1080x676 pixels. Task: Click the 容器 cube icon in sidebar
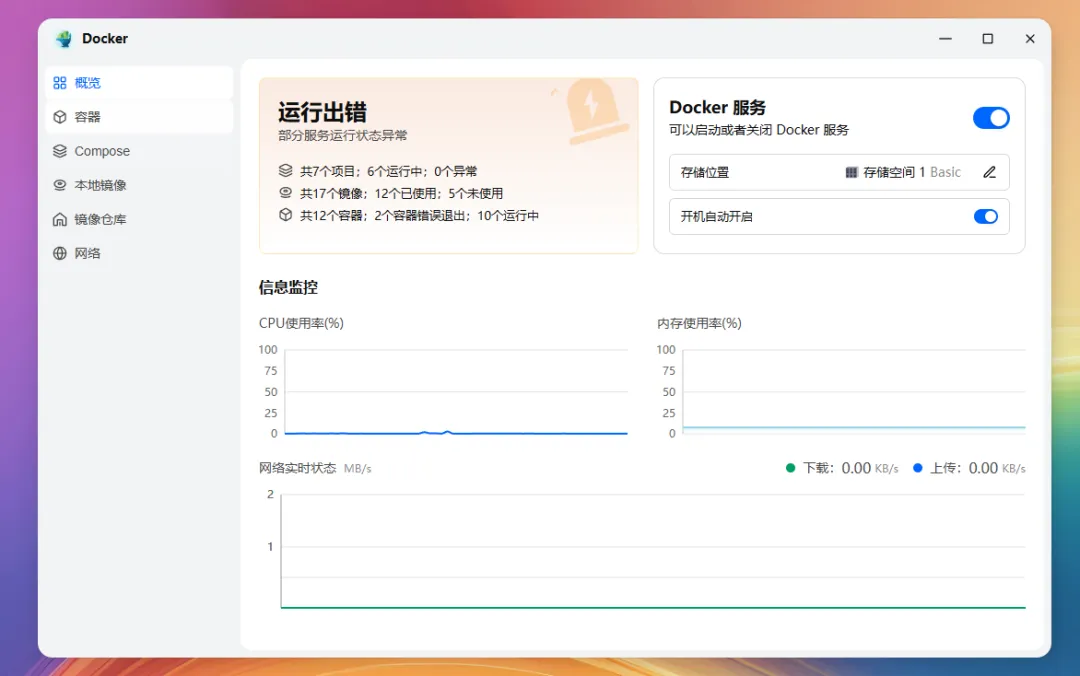pos(60,117)
